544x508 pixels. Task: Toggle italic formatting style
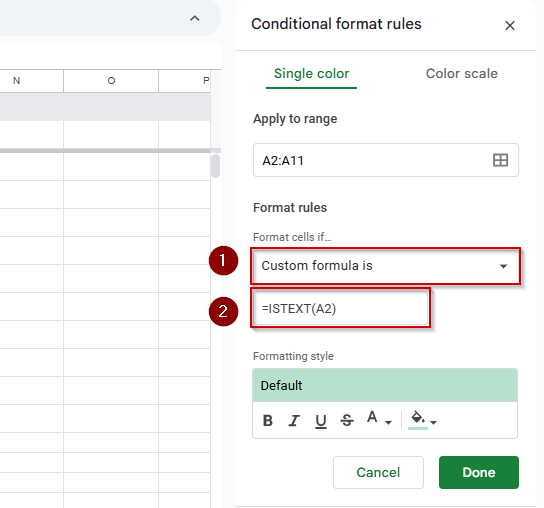294,421
